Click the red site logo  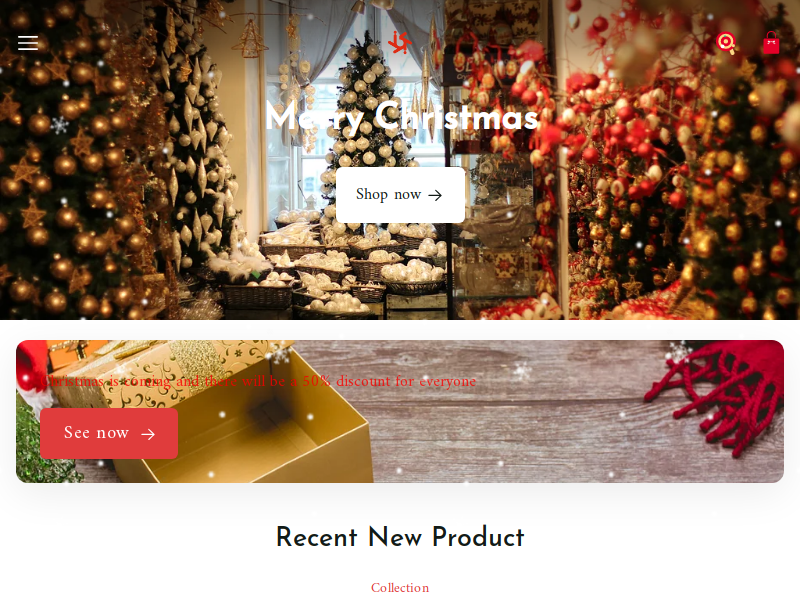tap(399, 42)
